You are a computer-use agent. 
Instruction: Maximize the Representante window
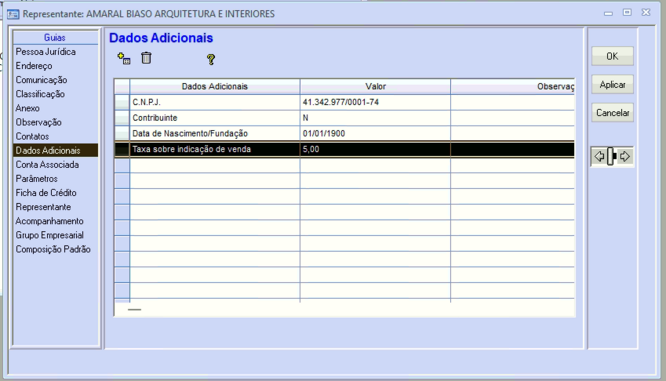[x=627, y=13]
